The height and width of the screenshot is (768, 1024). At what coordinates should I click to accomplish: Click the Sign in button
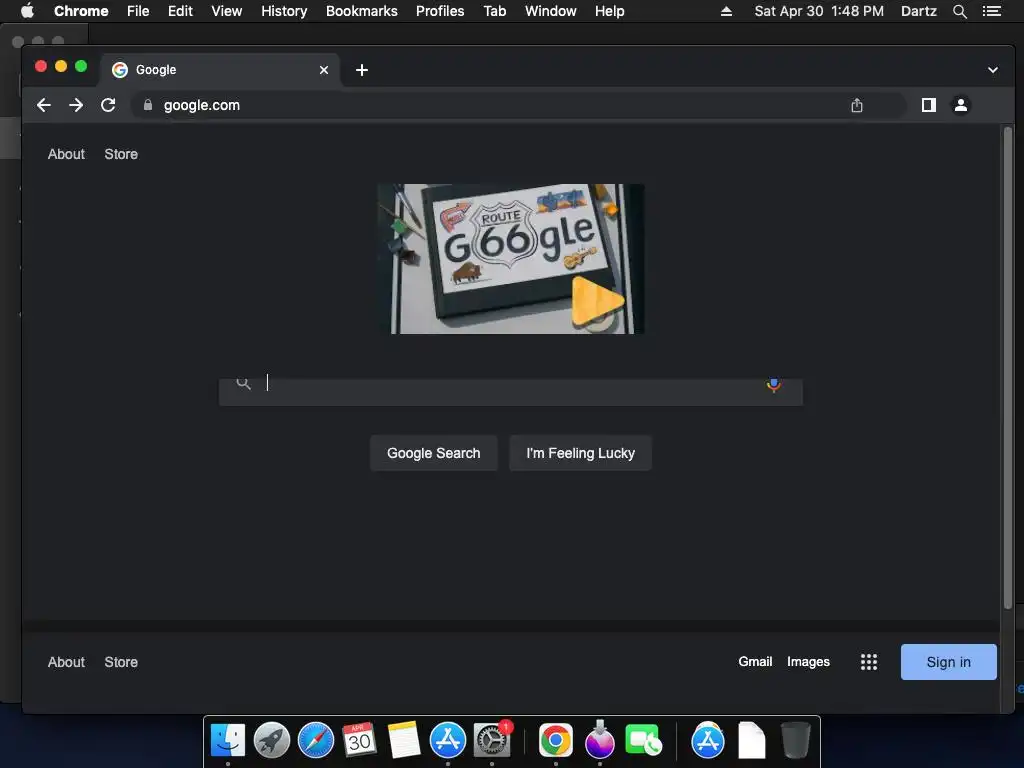[949, 662]
